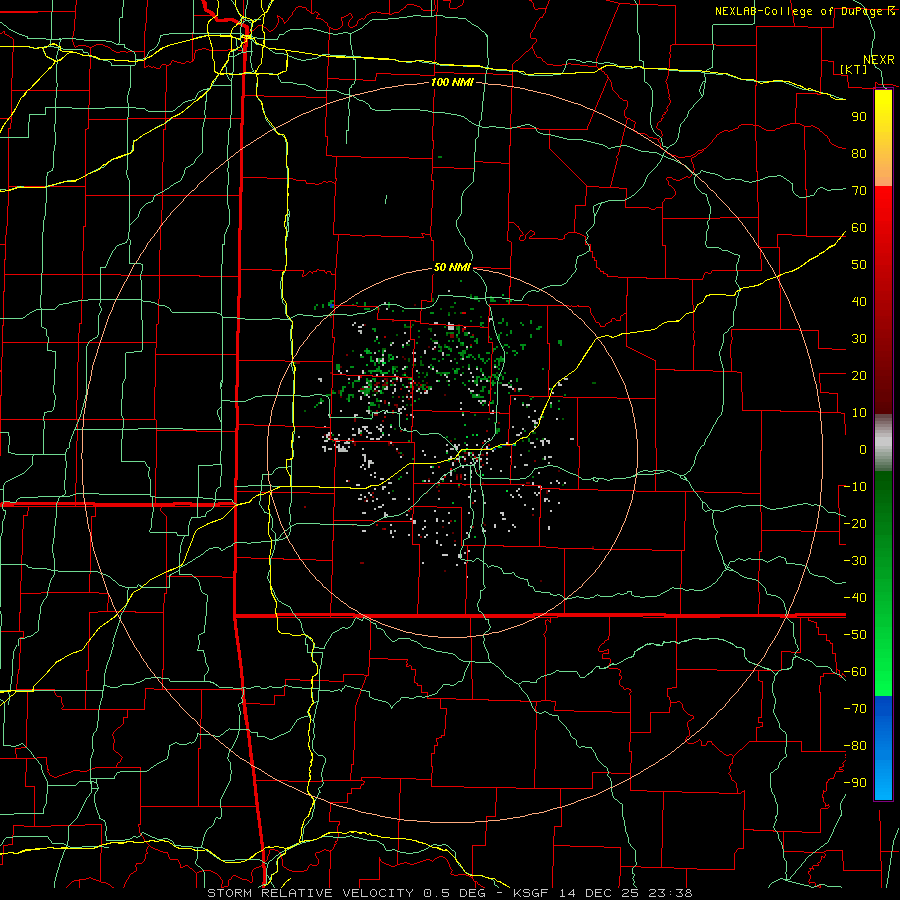
Task: Click the 14 DEC 25 date text
Action: point(599,893)
